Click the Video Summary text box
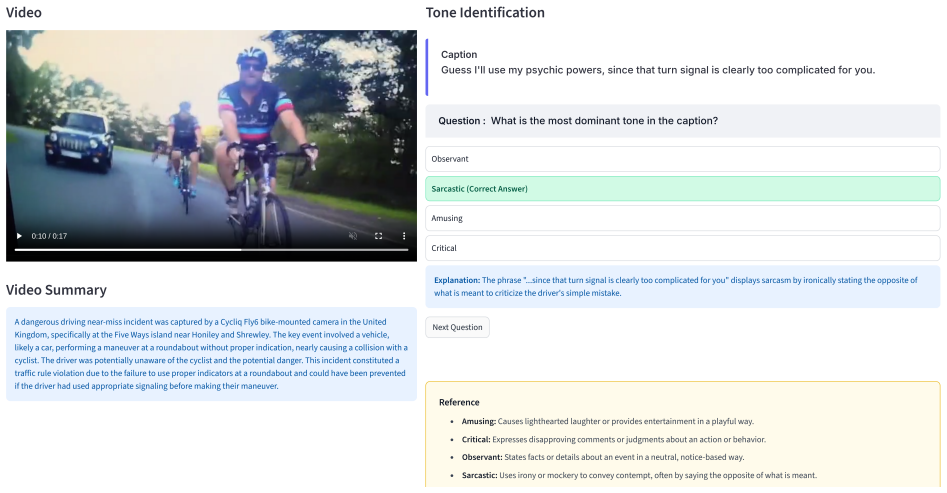The image size is (947, 493). (211, 354)
